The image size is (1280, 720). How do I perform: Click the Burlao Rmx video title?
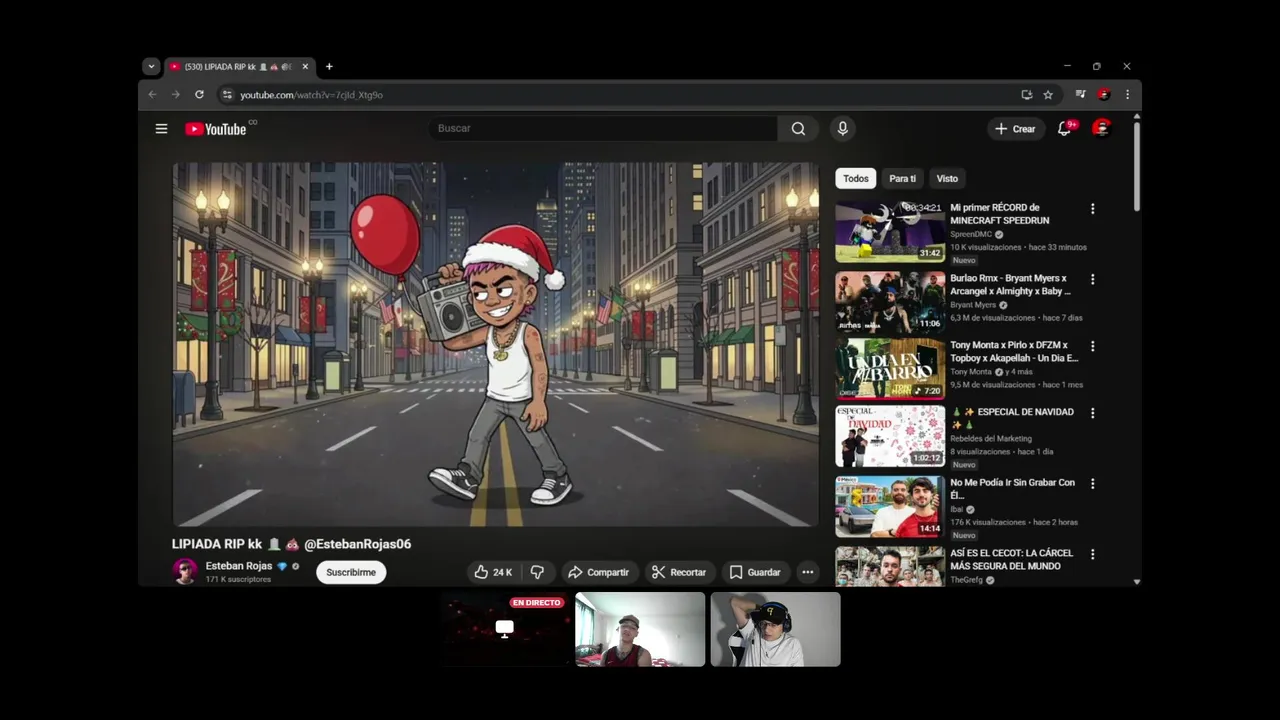[1010, 285]
